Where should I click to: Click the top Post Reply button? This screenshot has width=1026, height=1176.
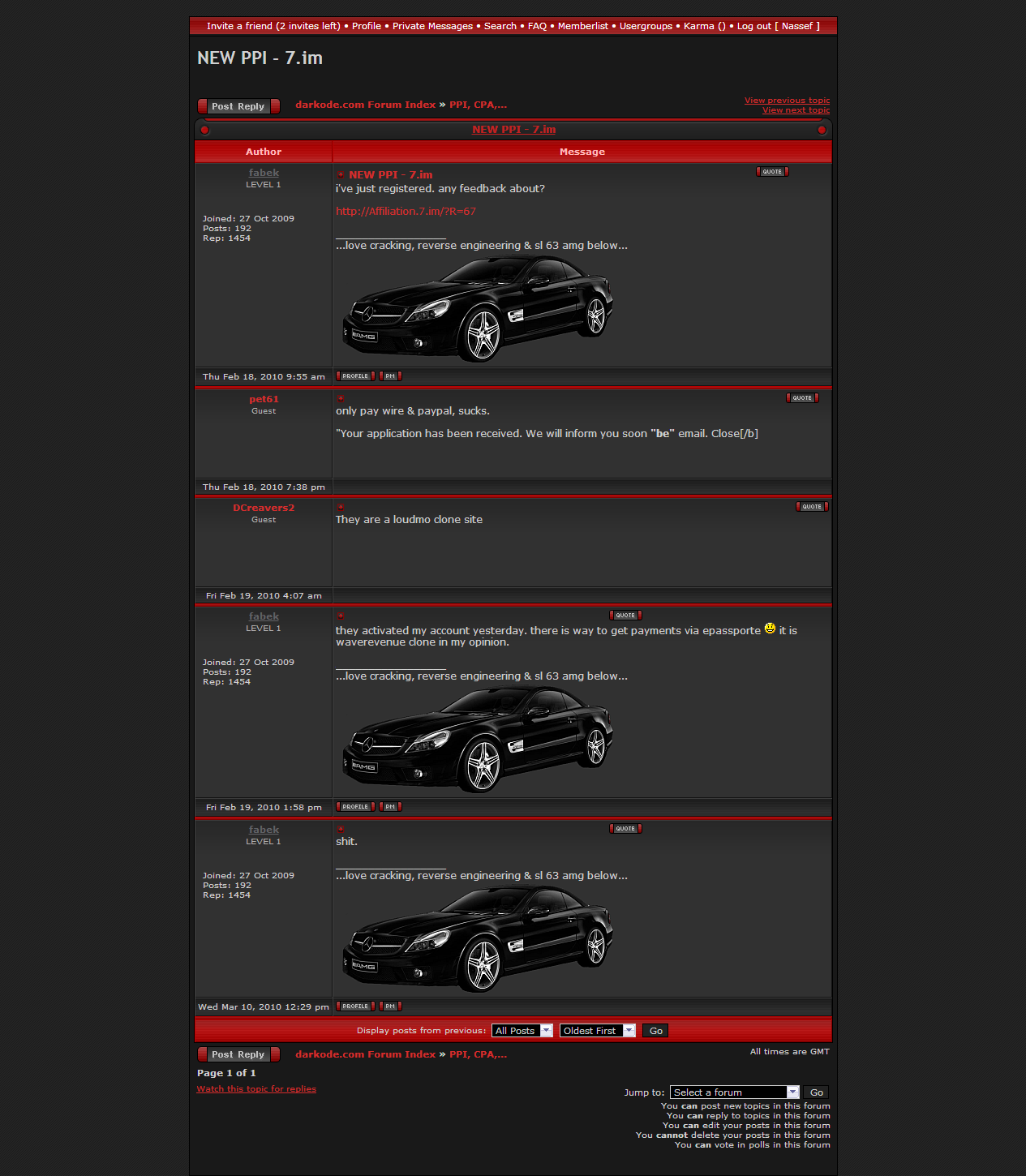[238, 106]
